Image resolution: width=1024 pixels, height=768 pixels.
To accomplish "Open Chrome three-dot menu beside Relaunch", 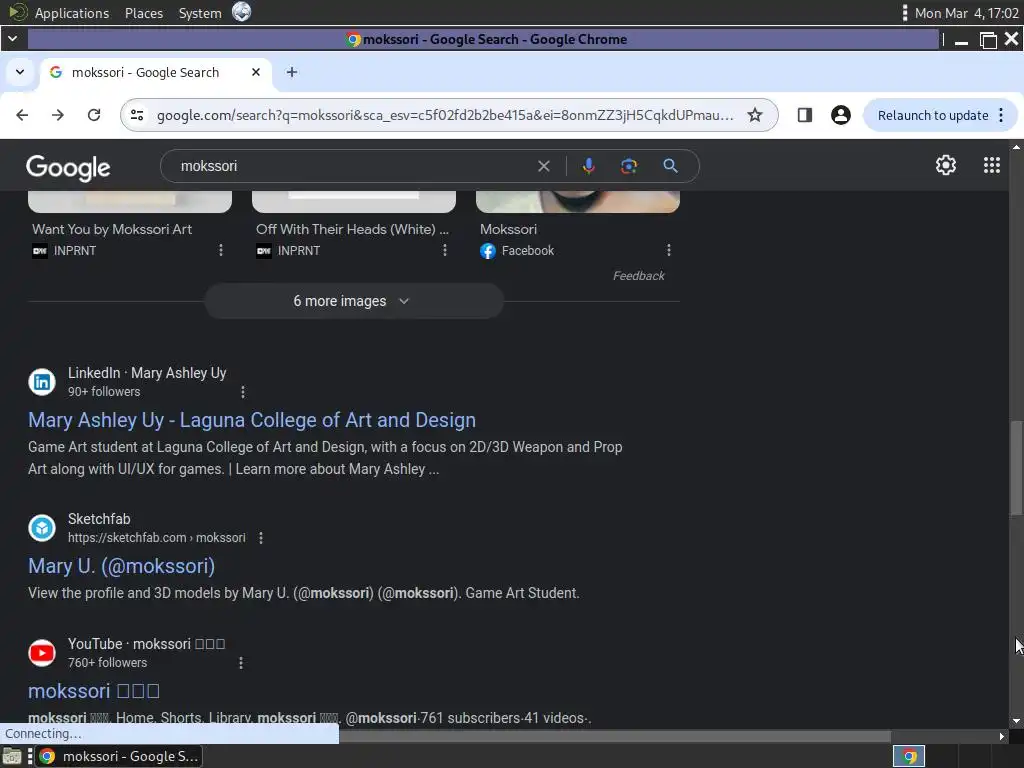I will [1001, 115].
